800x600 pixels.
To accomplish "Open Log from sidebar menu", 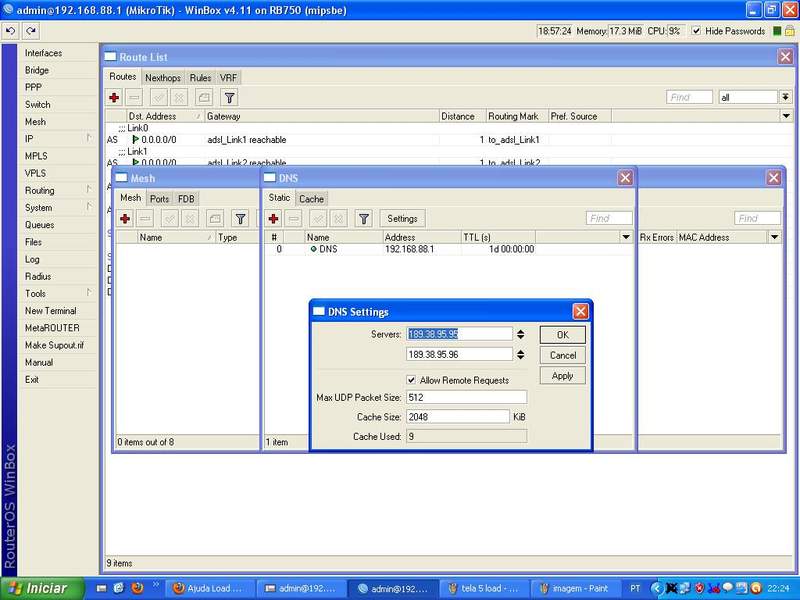I will [x=32, y=259].
